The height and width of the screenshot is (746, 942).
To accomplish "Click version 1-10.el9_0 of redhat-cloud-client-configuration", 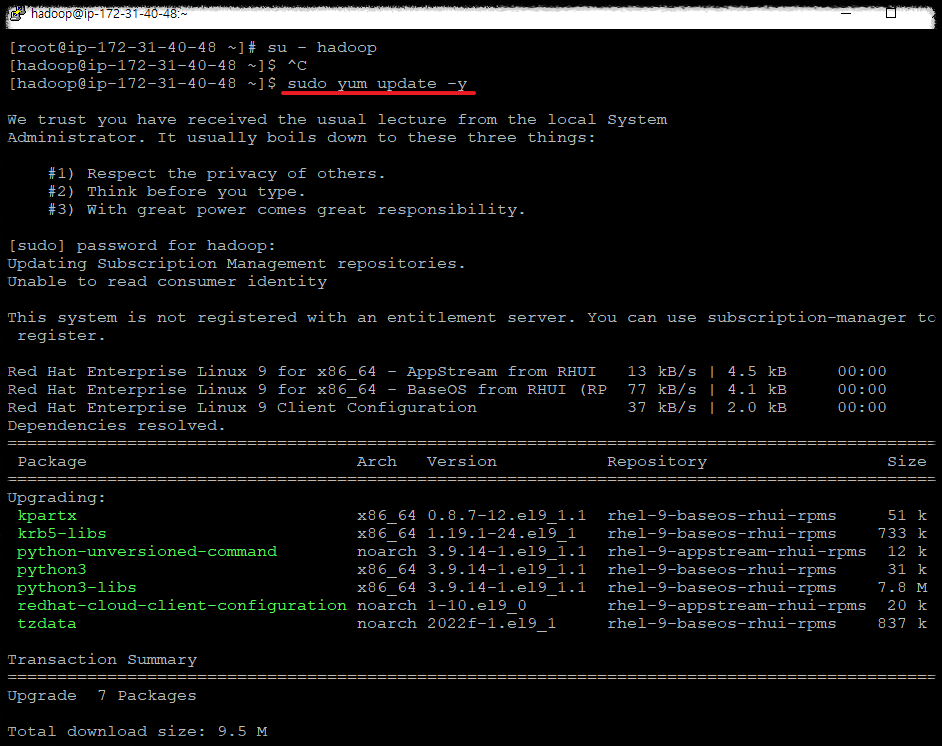I will [477, 606].
